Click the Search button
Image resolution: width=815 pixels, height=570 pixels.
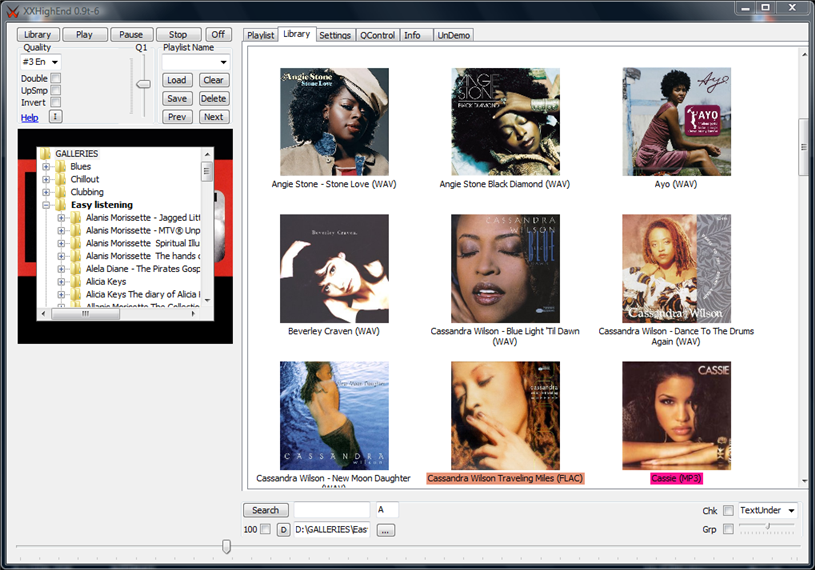point(266,510)
